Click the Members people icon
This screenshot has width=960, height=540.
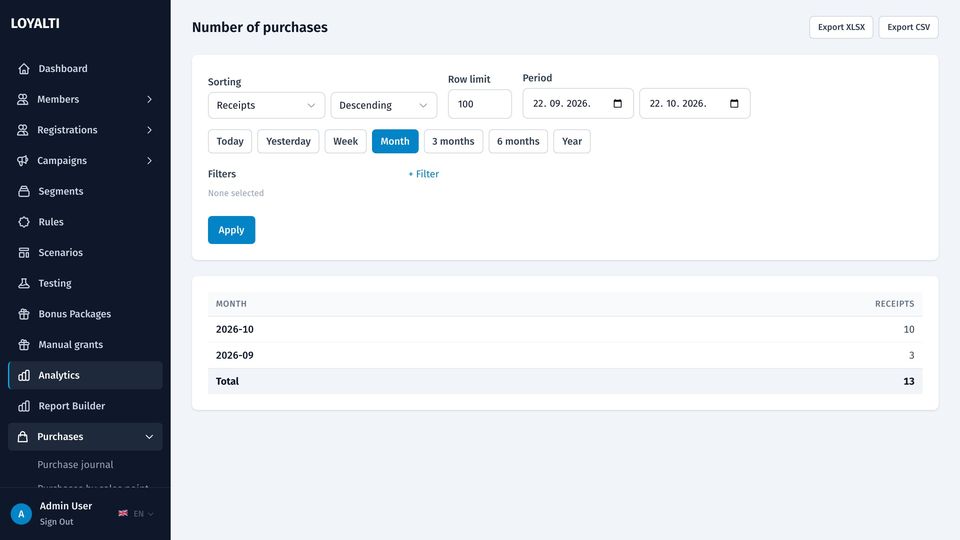23,99
